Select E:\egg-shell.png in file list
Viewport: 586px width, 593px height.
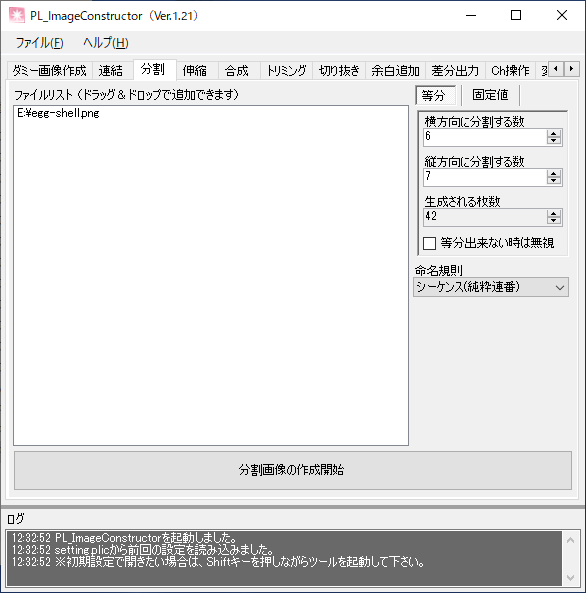(x=58, y=113)
